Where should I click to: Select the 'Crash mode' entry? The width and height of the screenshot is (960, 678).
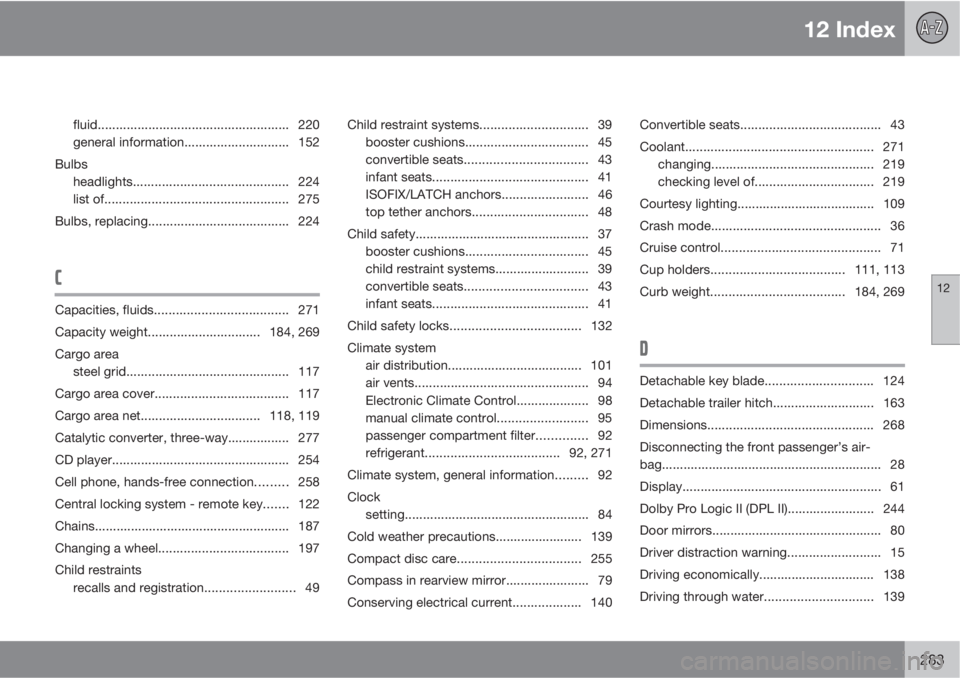pyautogui.click(x=772, y=225)
